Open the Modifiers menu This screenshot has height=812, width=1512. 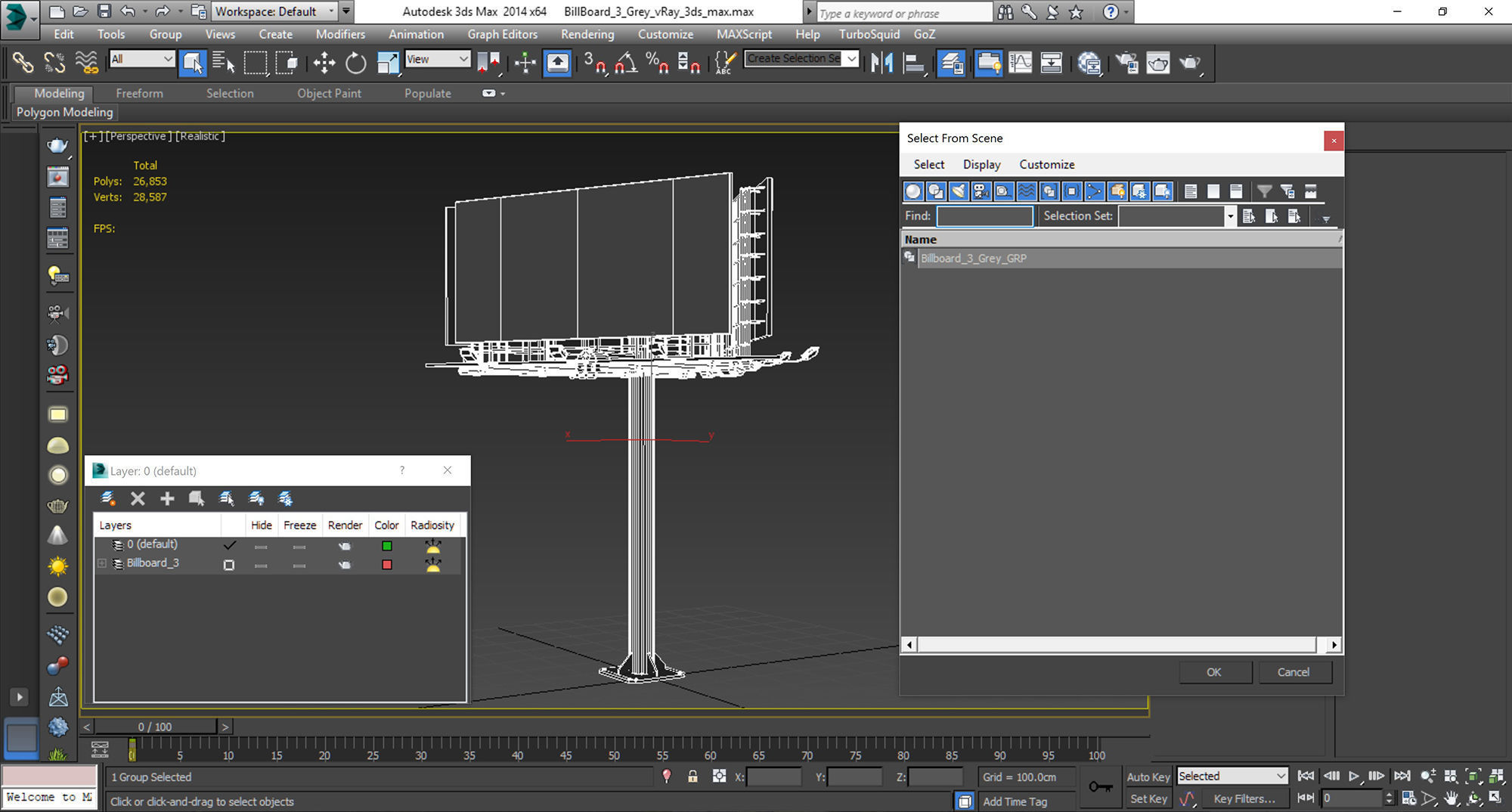pos(340,34)
